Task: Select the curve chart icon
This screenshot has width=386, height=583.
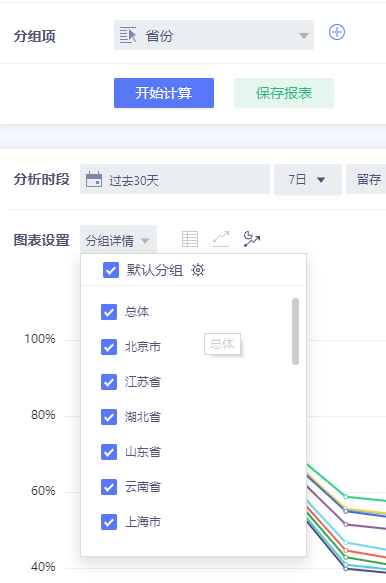Action: tap(252, 239)
